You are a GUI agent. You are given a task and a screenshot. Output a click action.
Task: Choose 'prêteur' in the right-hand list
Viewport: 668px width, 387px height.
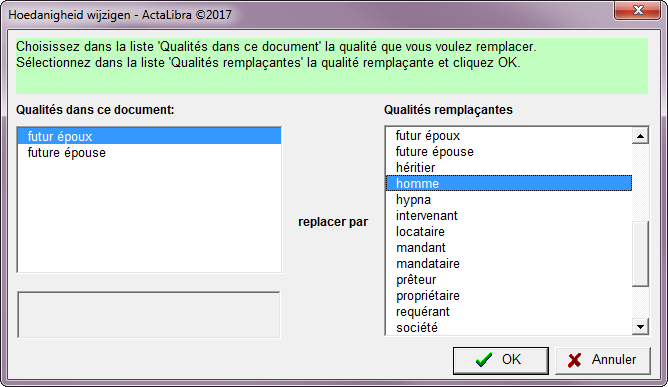[509, 280]
